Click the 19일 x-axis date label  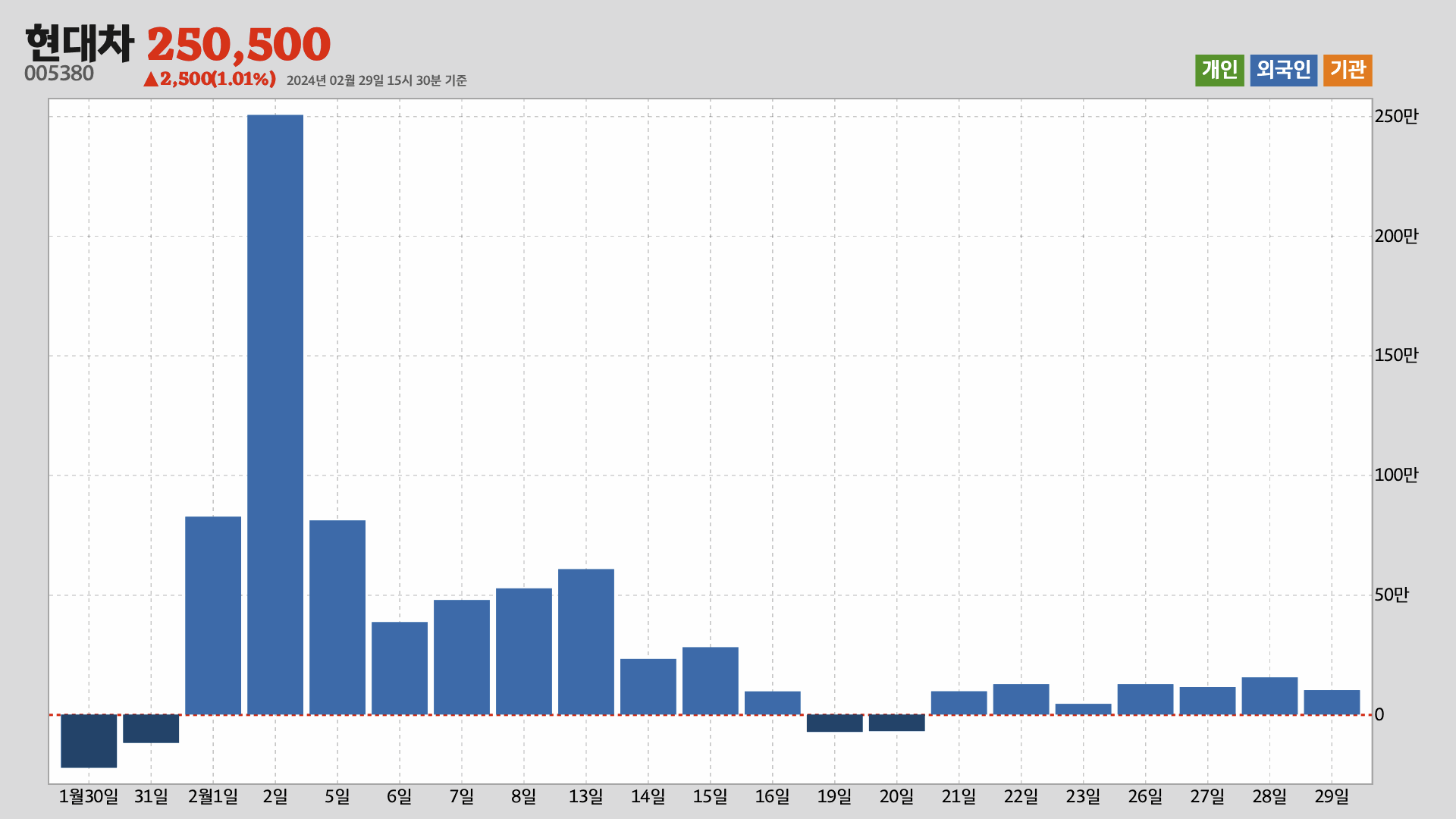click(835, 797)
